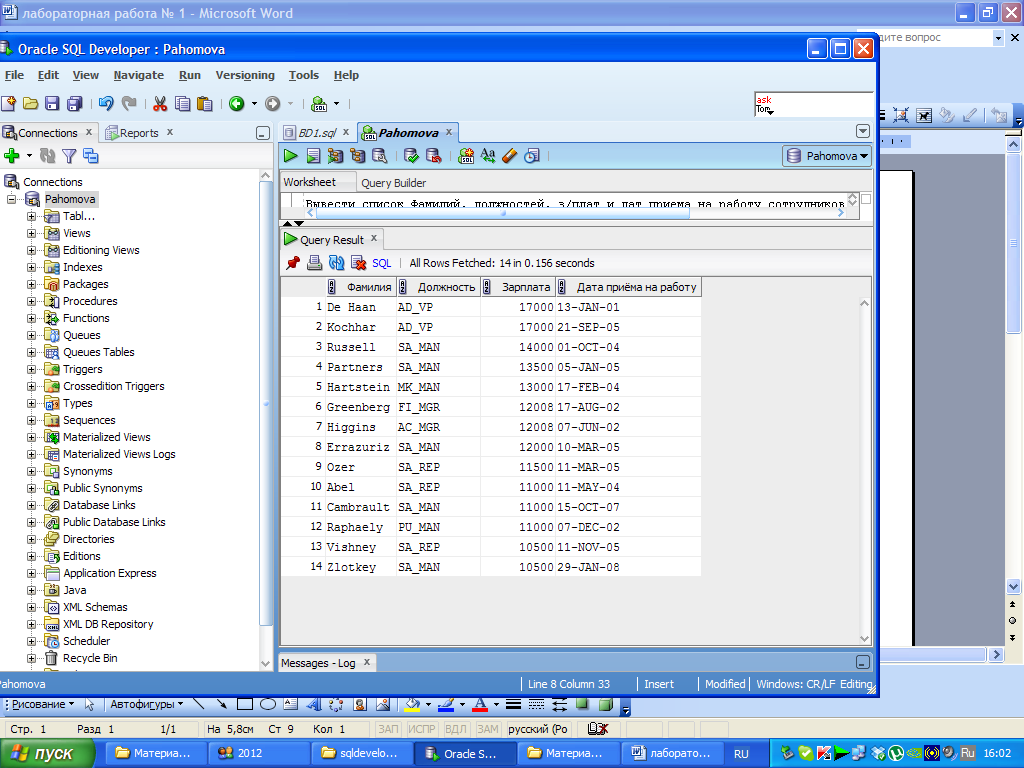This screenshot has width=1024, height=768.
Task: Toggle the ВДЛ extend selection indicator
Action: coord(456,729)
